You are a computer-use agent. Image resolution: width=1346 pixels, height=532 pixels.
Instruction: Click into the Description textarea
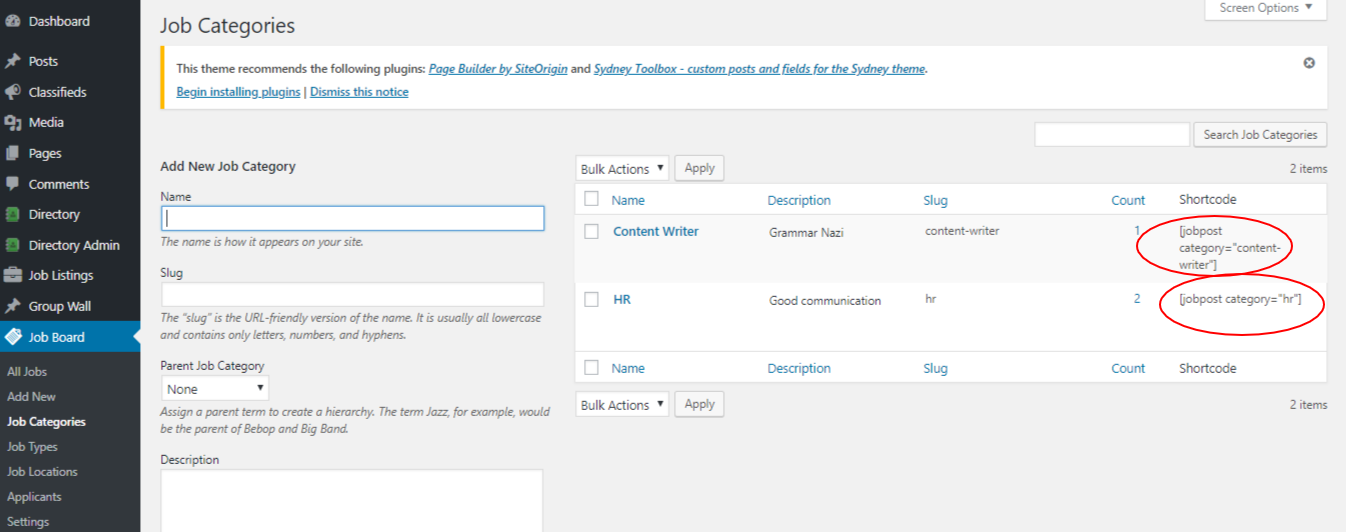tap(352, 501)
